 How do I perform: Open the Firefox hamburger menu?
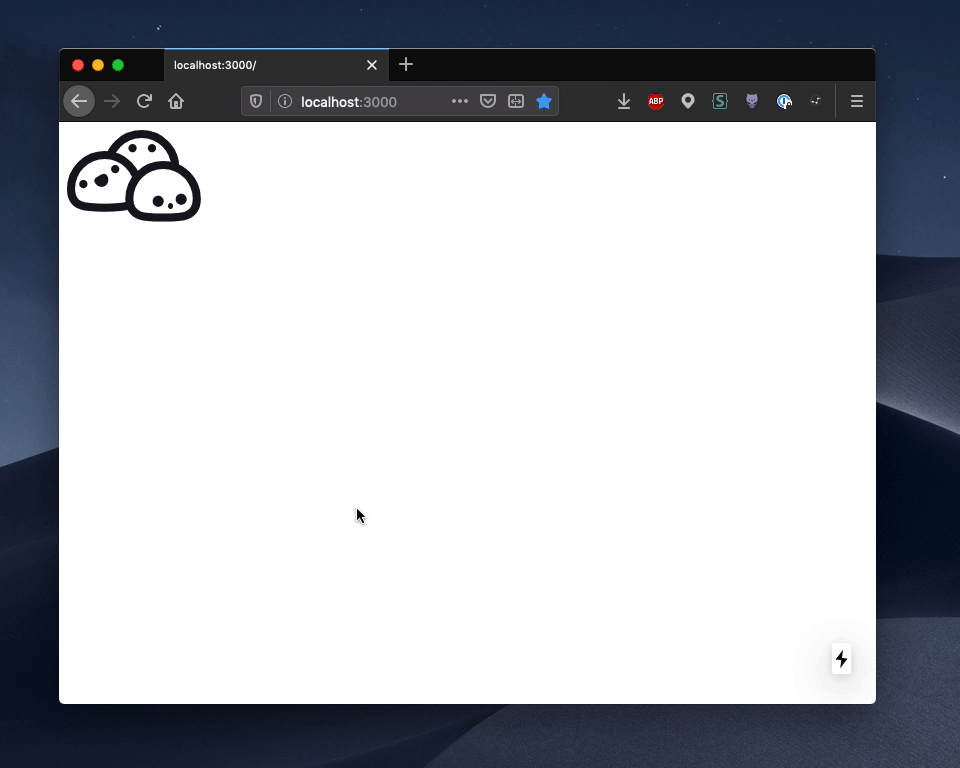[857, 101]
